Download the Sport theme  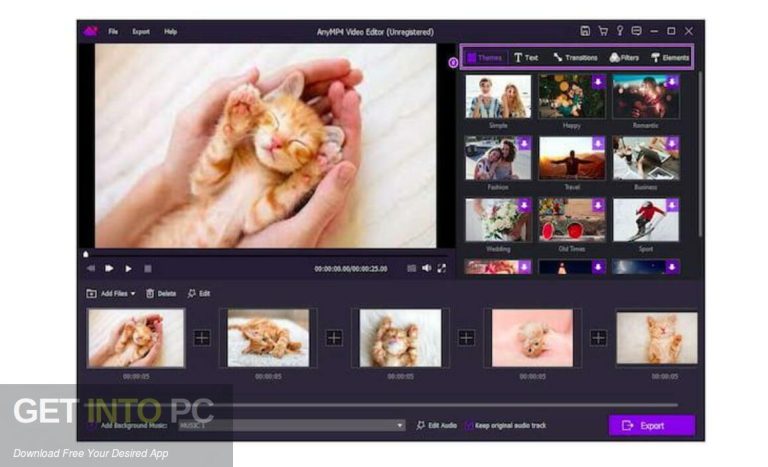(672, 205)
